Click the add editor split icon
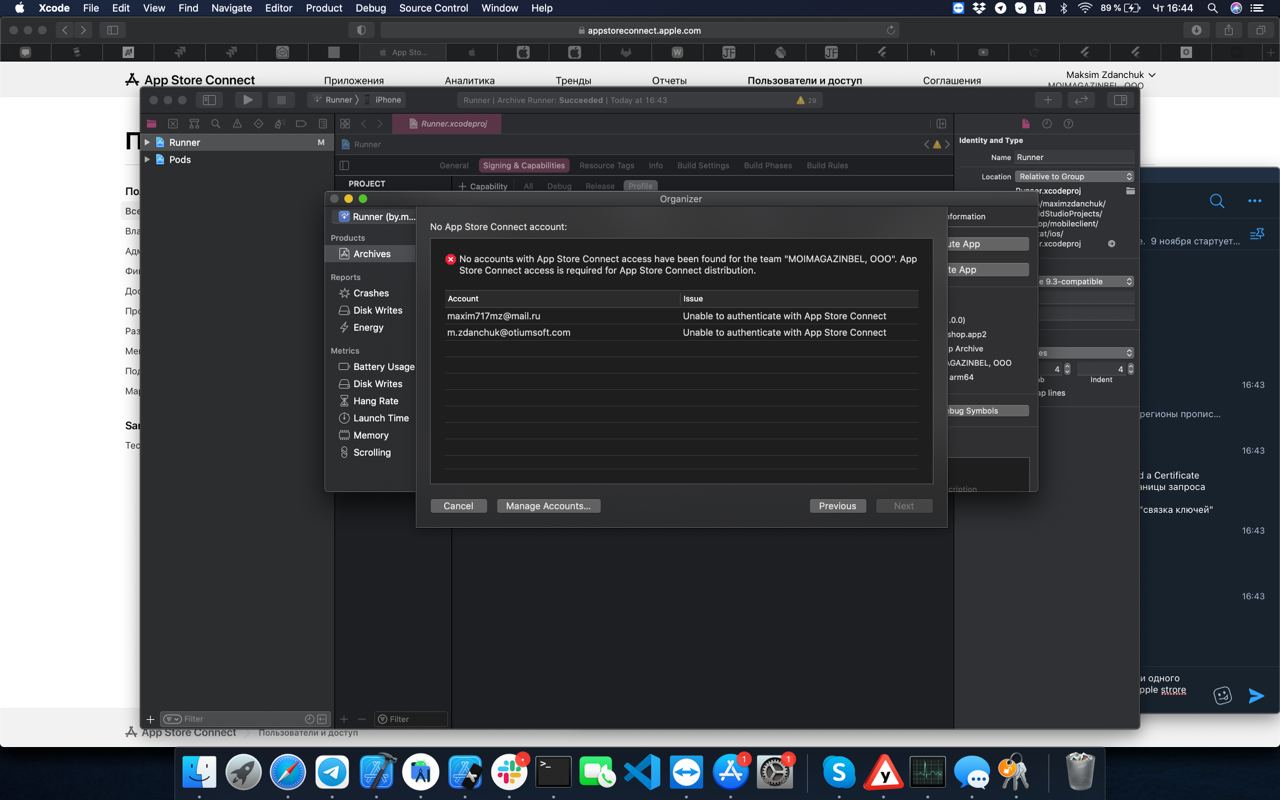This screenshot has height=800, width=1280. coord(941,124)
